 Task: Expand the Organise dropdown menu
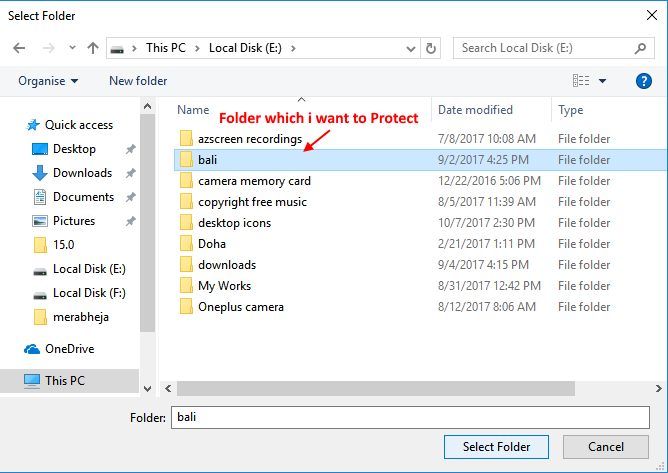click(48, 81)
